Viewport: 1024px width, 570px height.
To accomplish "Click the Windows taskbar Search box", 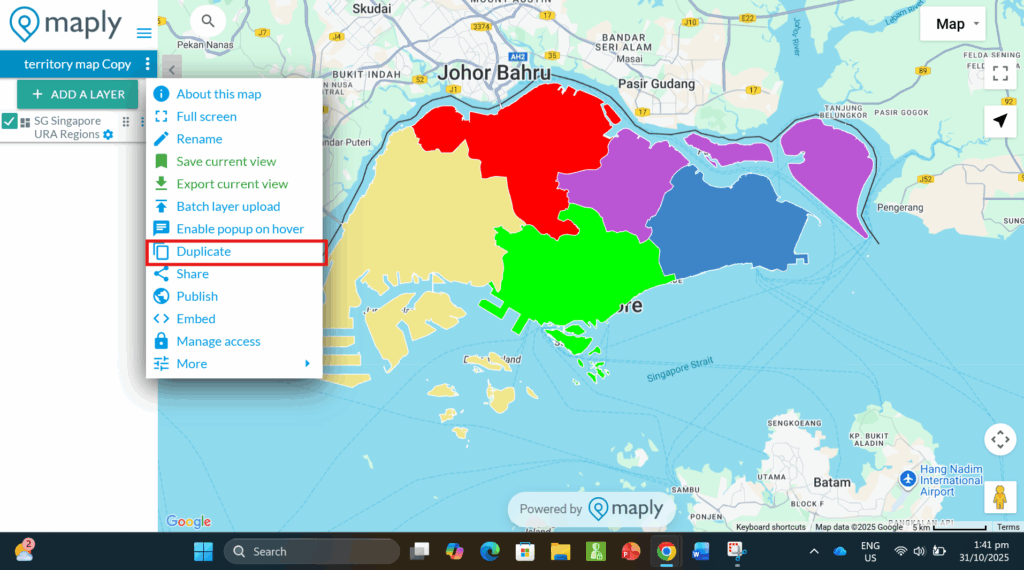I will [312, 551].
